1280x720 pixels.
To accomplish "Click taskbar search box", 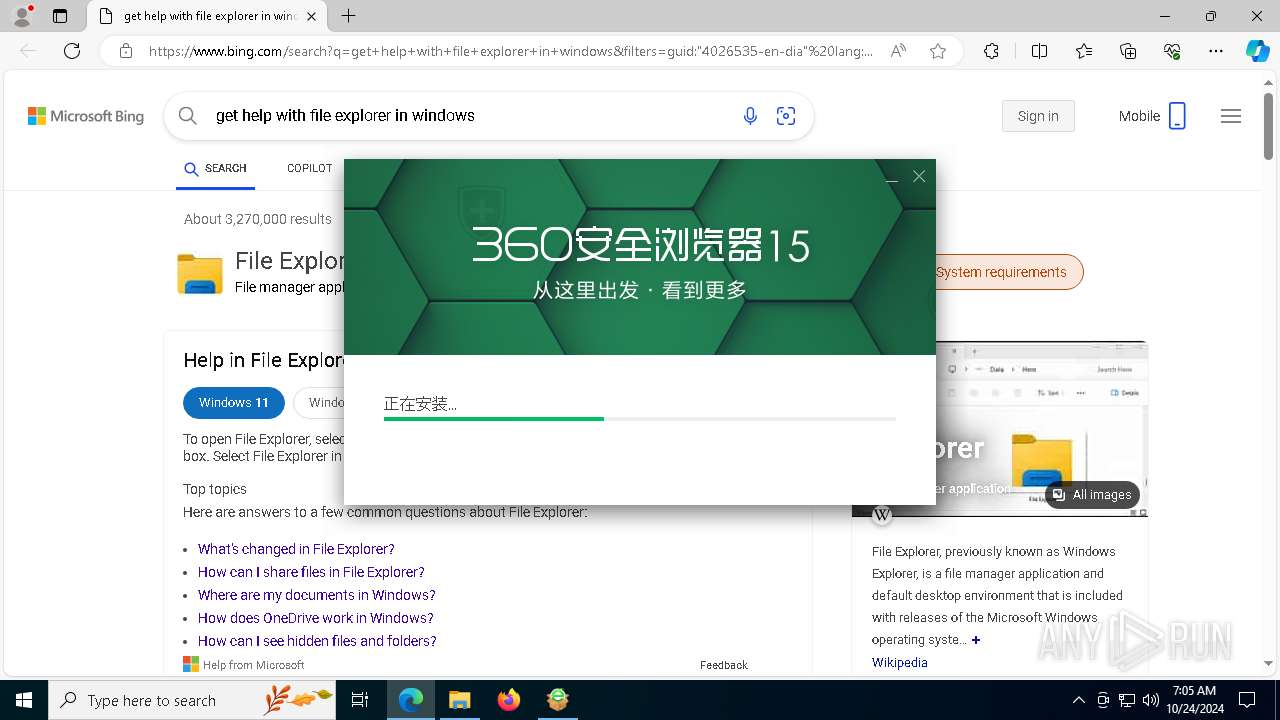I will [192, 700].
